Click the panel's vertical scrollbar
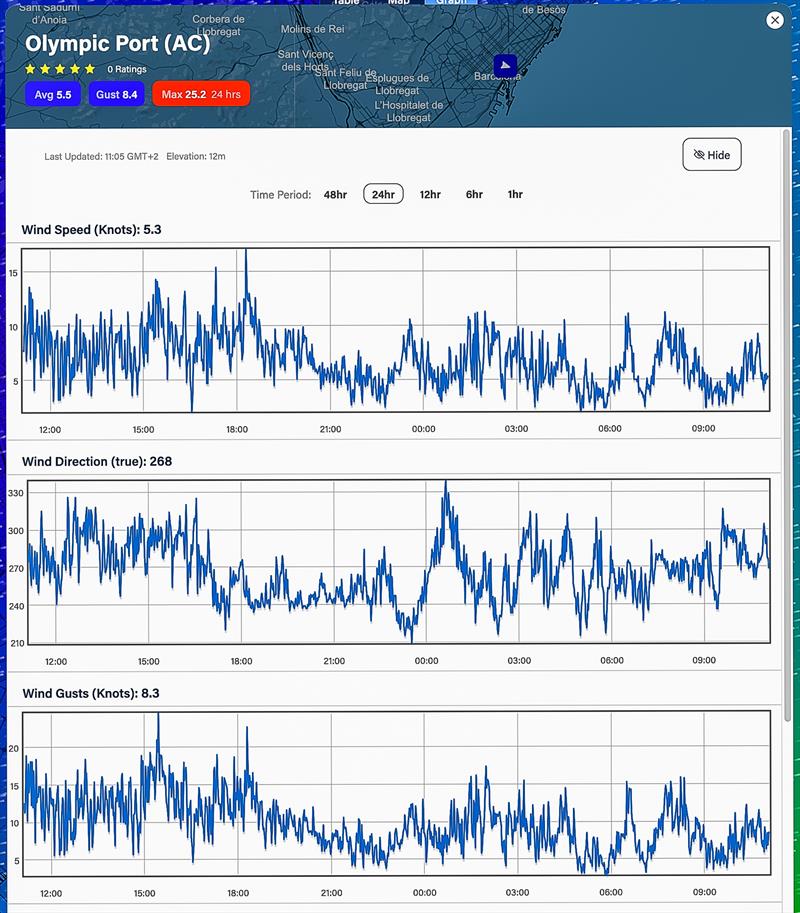 [x=787, y=425]
